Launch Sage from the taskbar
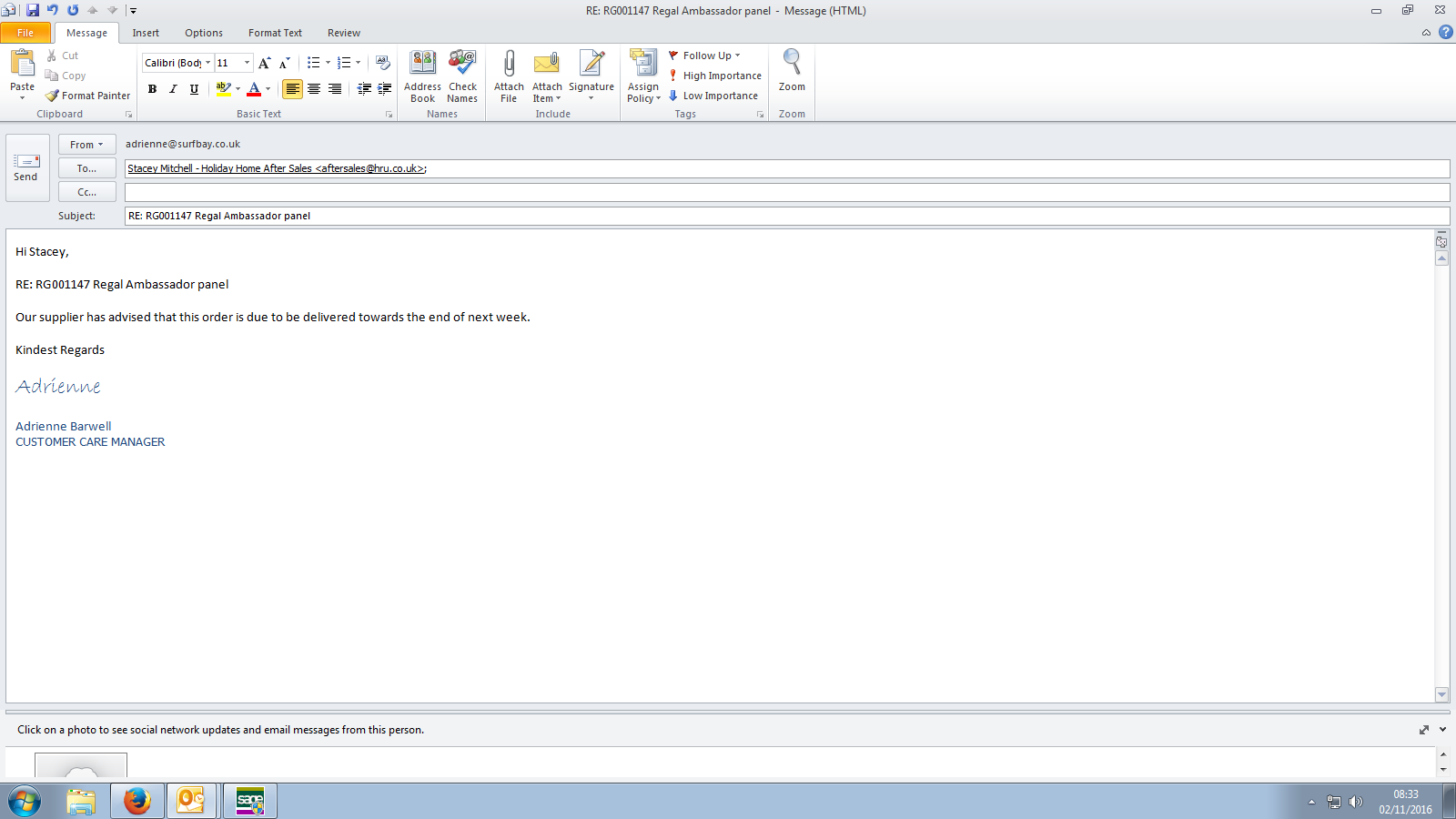 coord(250,802)
